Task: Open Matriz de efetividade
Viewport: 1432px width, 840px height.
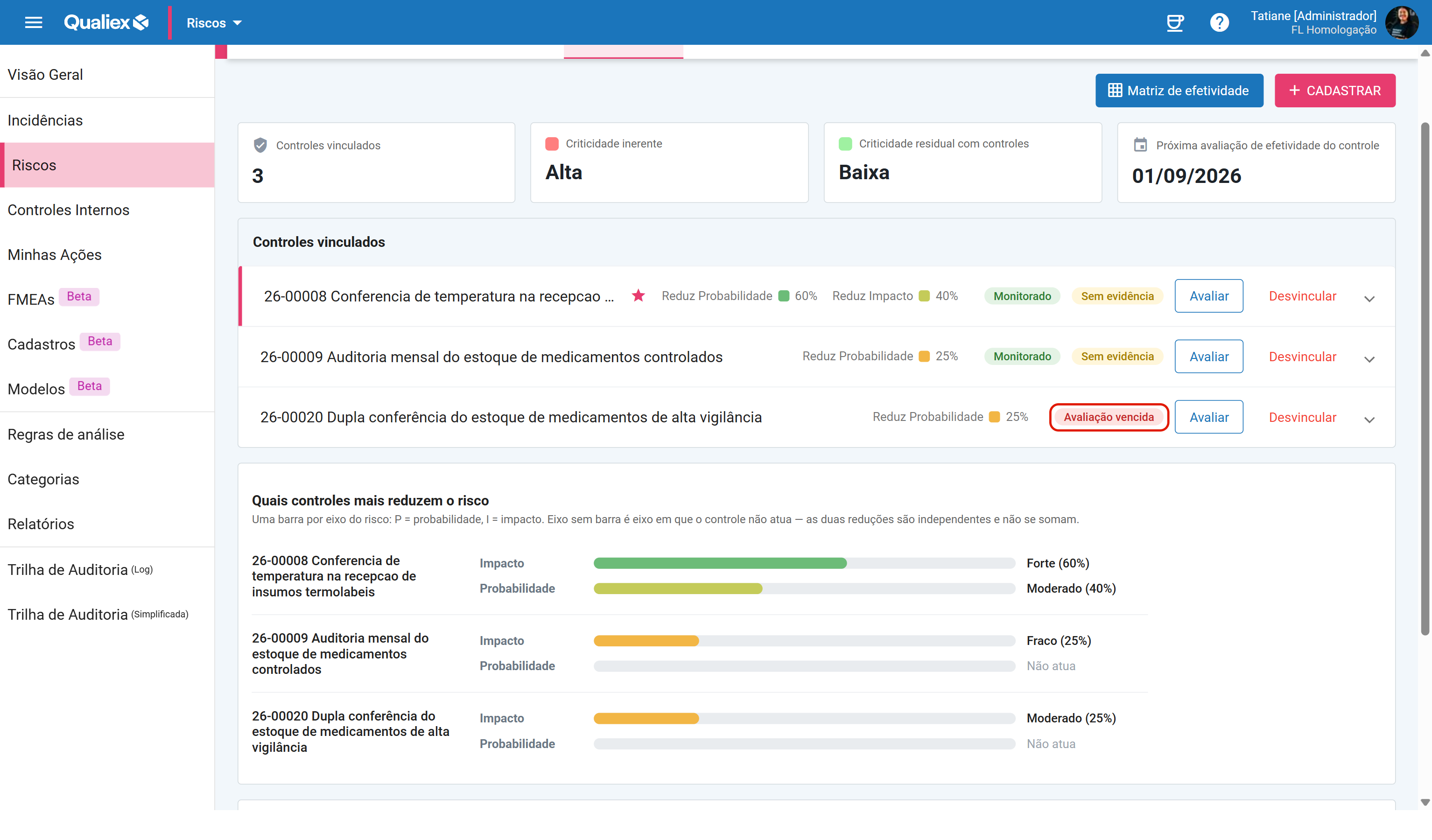Action: pos(1179,91)
